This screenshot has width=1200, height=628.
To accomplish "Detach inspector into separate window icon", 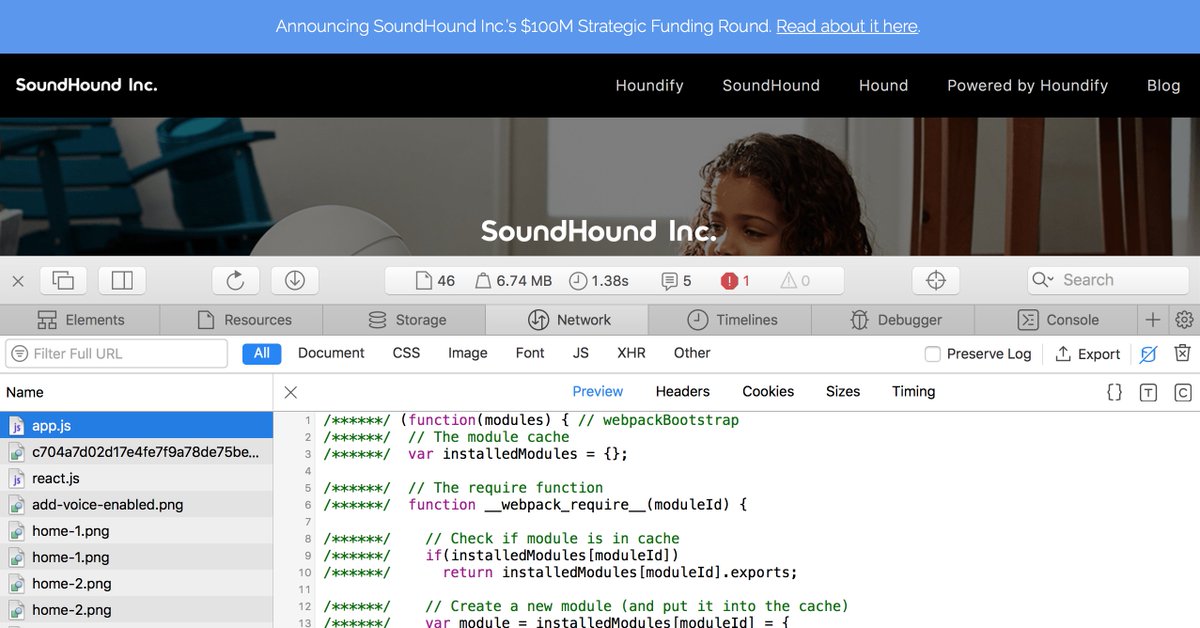I will [x=64, y=281].
